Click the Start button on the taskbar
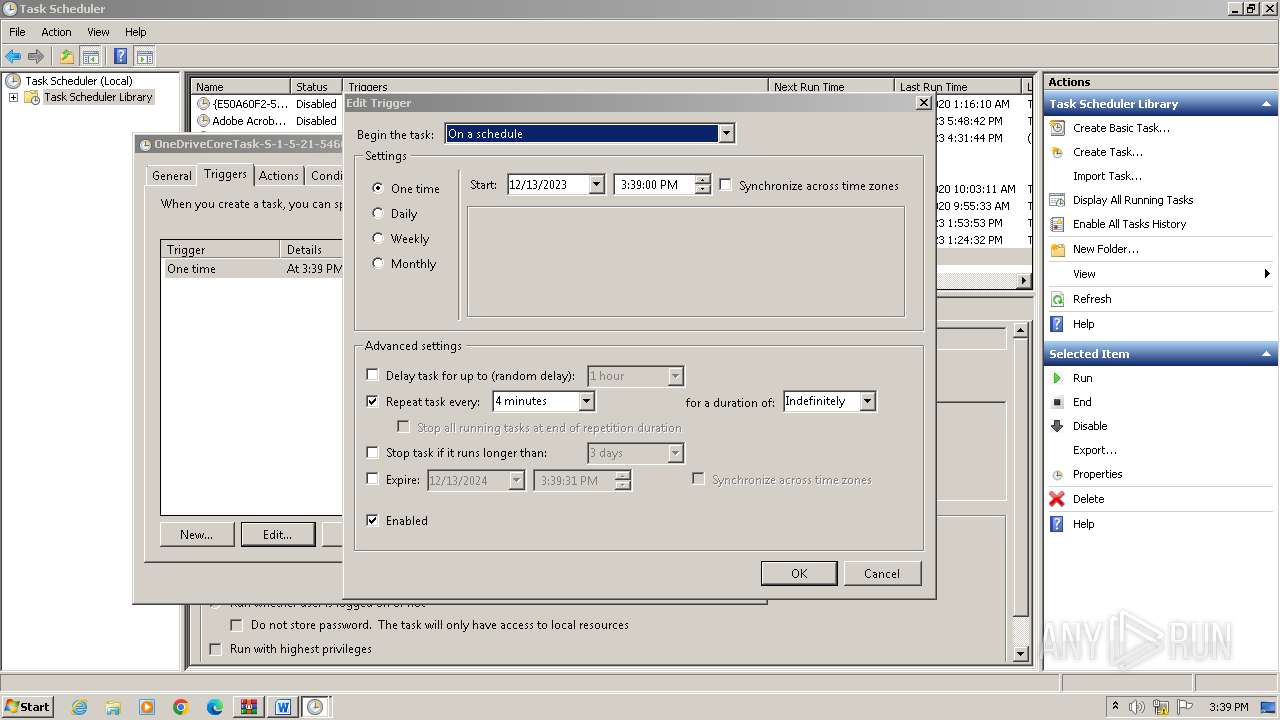Viewport: 1280px width, 720px height. (28, 706)
